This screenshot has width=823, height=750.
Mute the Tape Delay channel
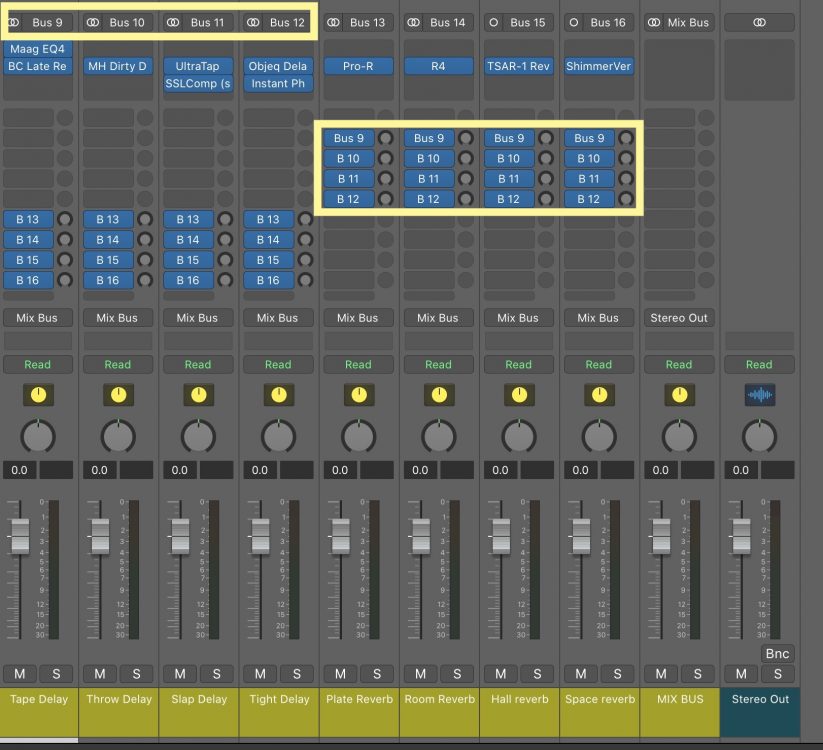click(x=20, y=674)
